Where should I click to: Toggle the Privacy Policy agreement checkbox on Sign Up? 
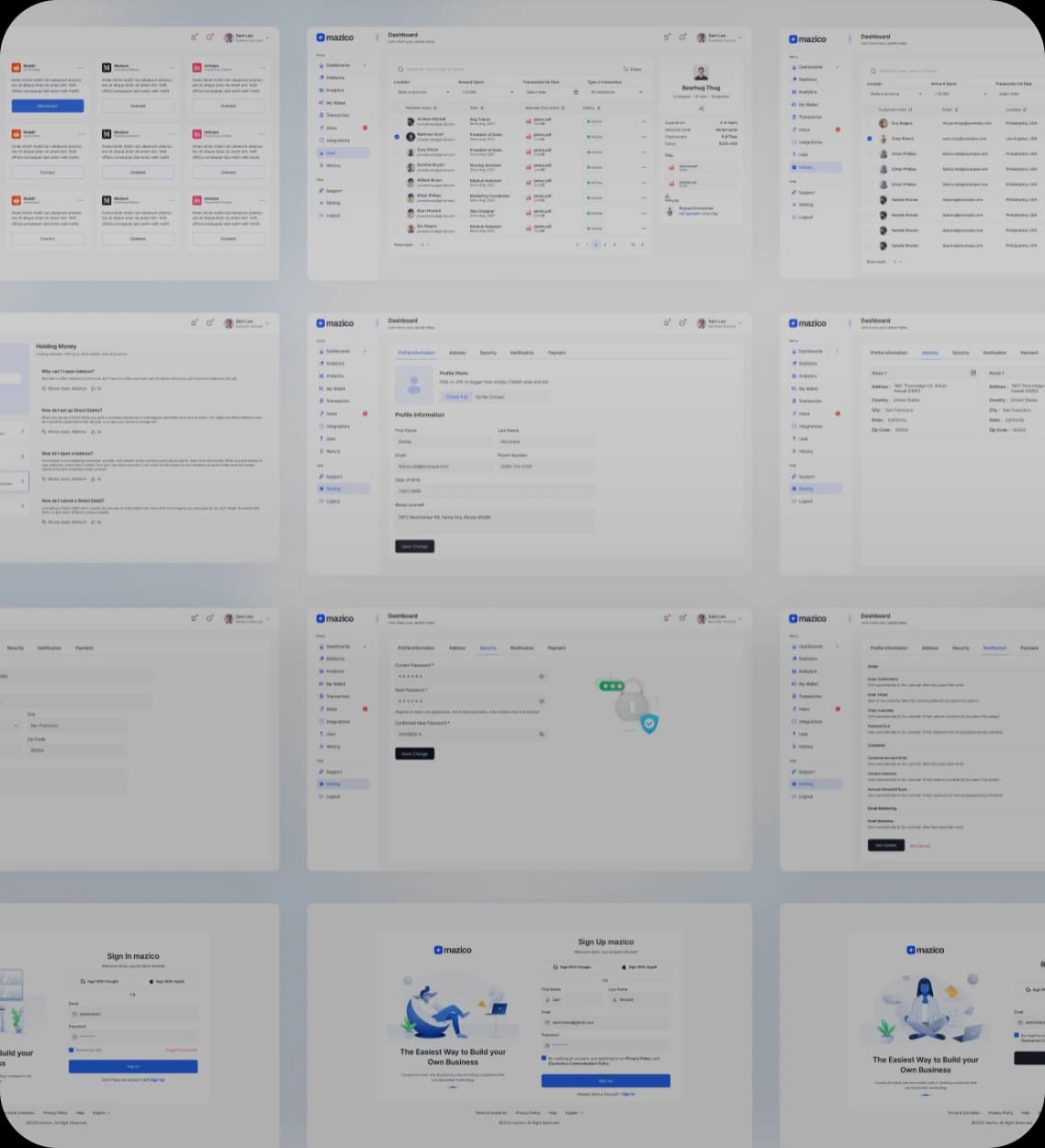tap(544, 1058)
